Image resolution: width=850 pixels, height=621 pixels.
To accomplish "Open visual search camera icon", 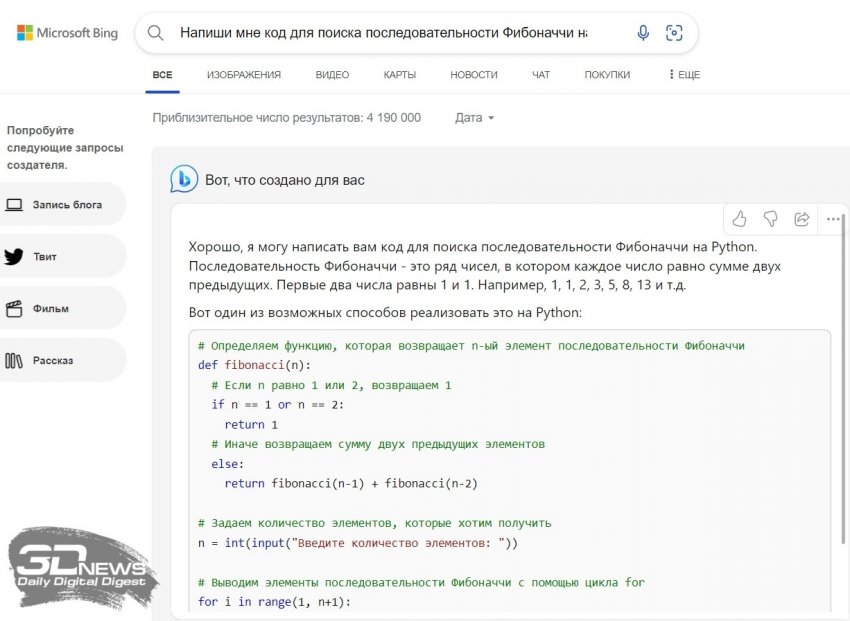I will pos(674,33).
